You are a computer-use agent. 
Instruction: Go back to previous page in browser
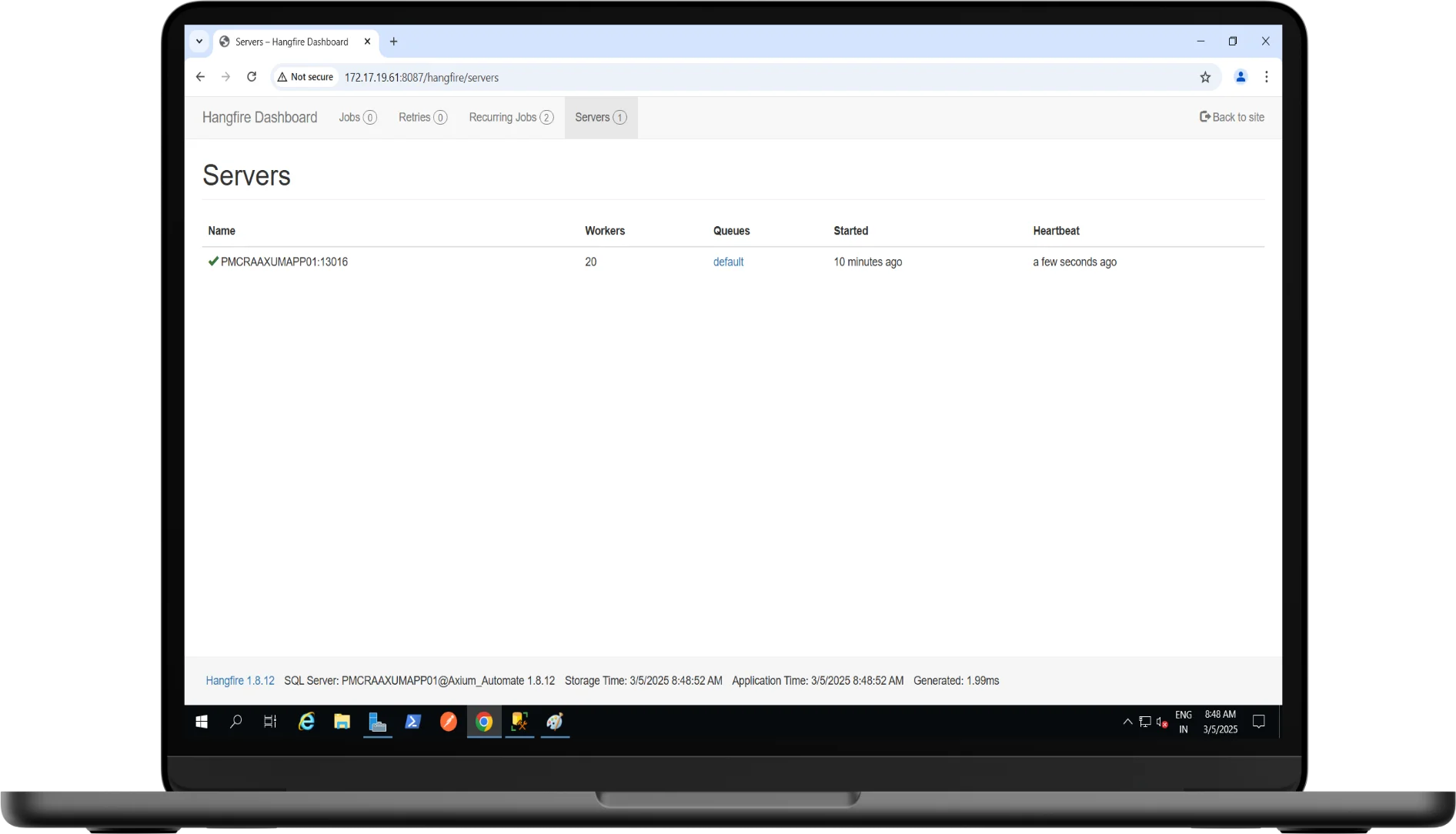[200, 77]
